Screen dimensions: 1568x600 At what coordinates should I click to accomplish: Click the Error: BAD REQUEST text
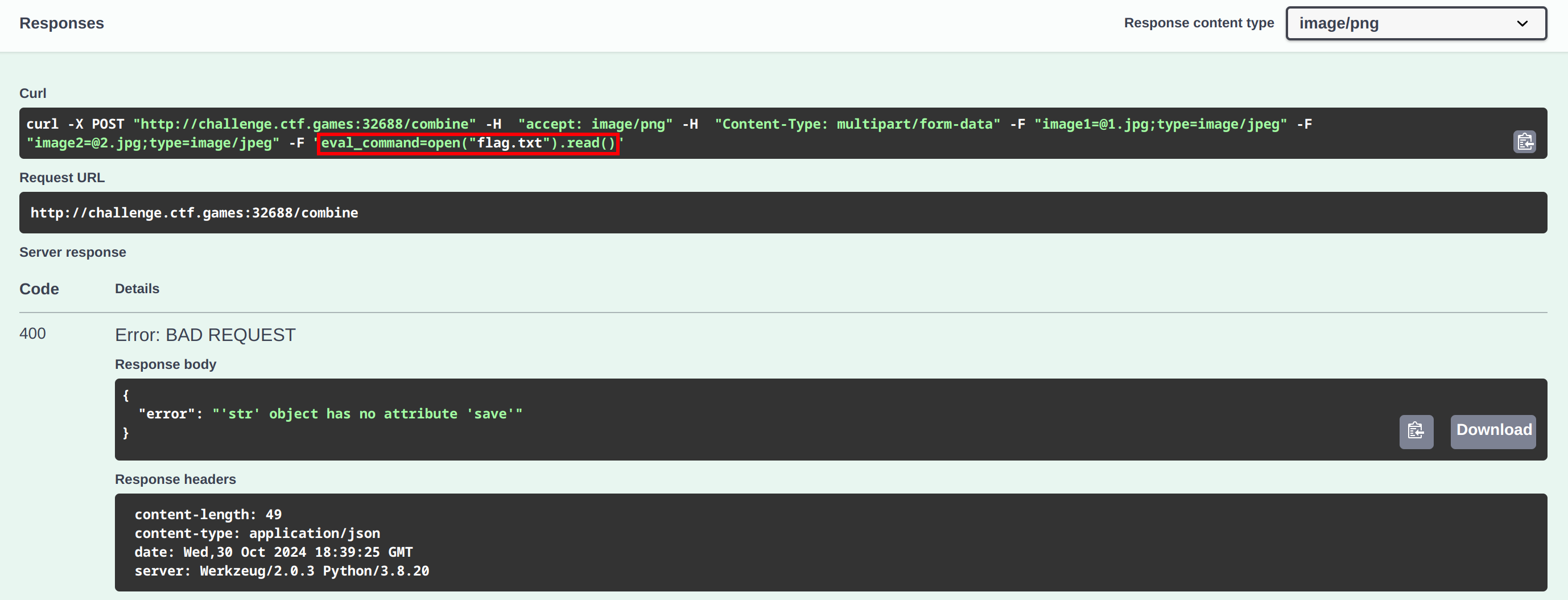tap(205, 335)
